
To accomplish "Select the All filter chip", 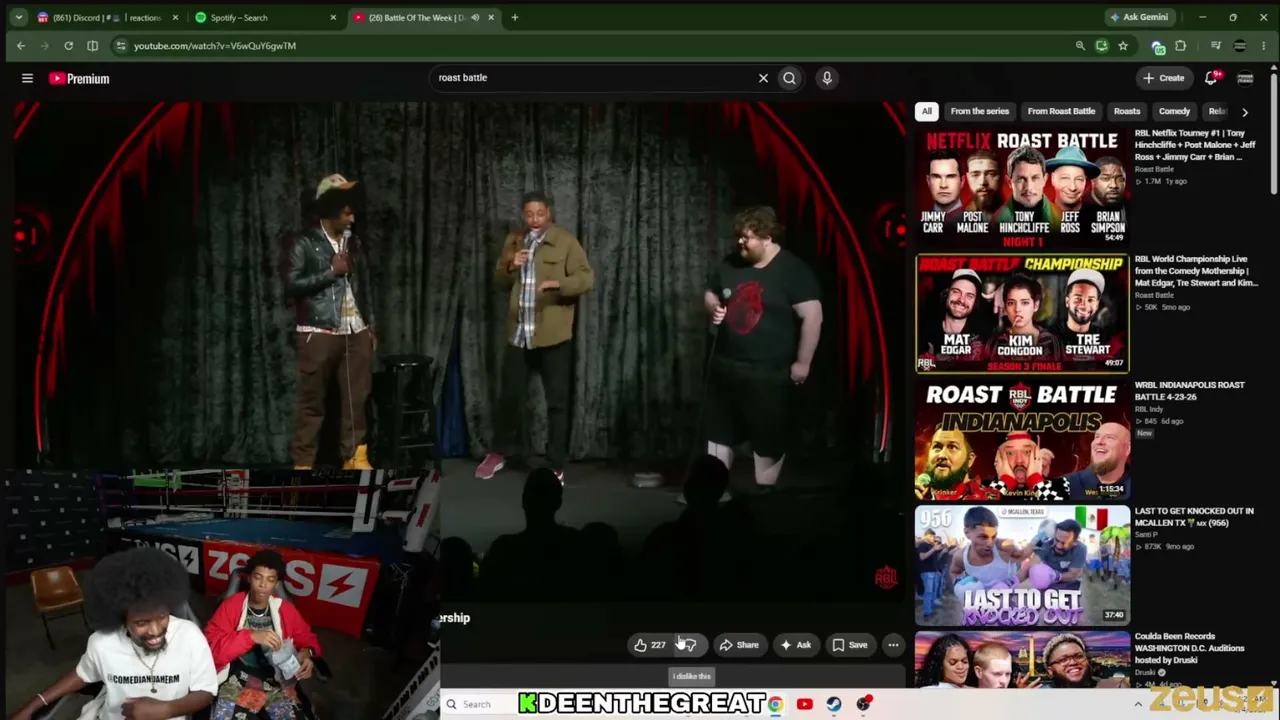I will pyautogui.click(x=927, y=111).
